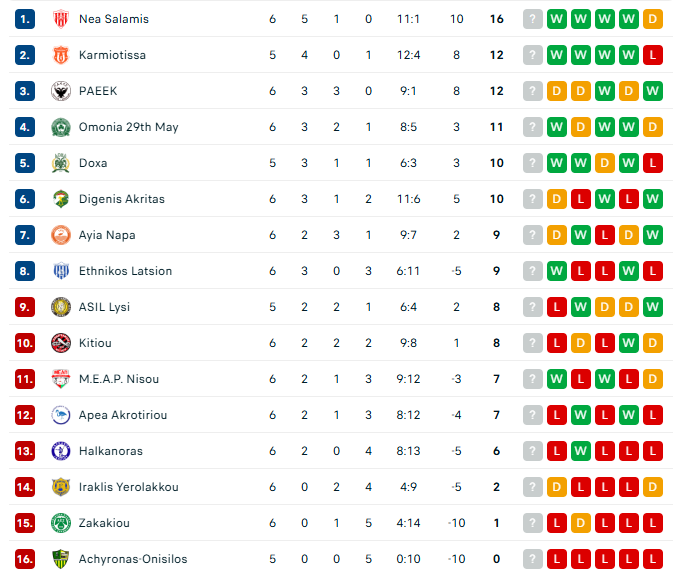Open the M.E.A.P. Nisou team link
This screenshot has width=679, height=576.
click(x=118, y=379)
